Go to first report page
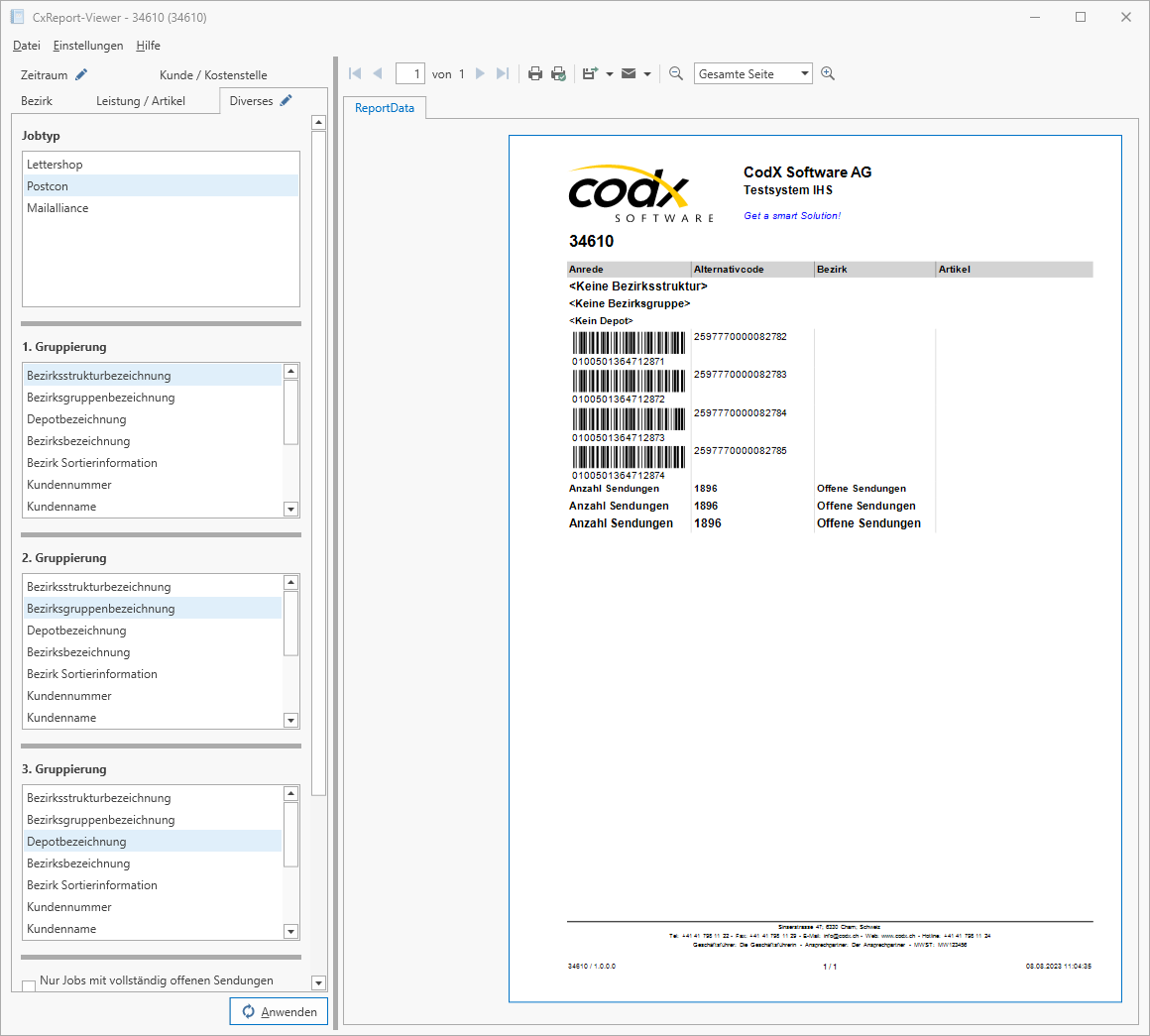Screen dimensions: 1150x1036 (355, 73)
